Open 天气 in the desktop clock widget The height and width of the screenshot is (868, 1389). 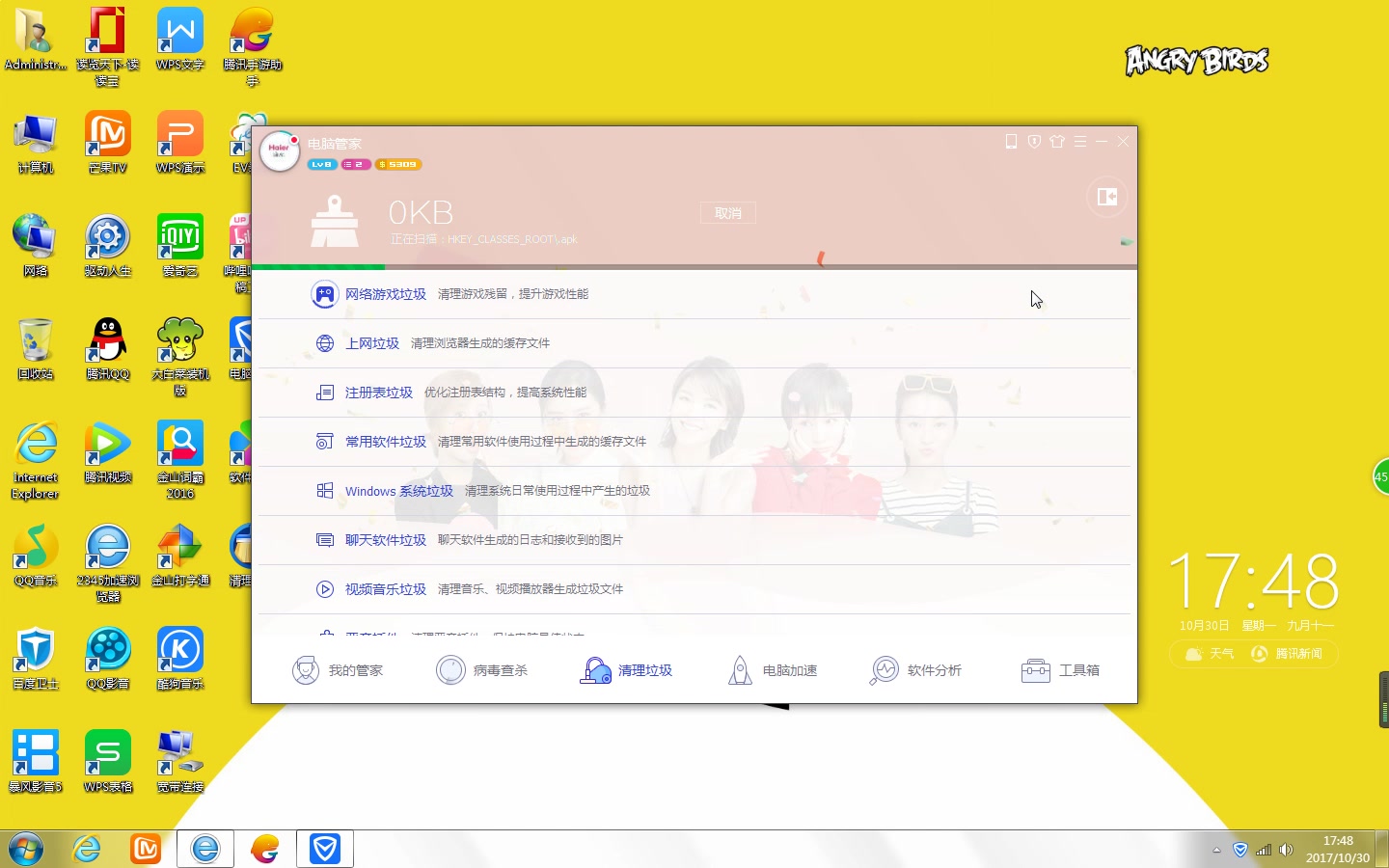pyautogui.click(x=1210, y=654)
